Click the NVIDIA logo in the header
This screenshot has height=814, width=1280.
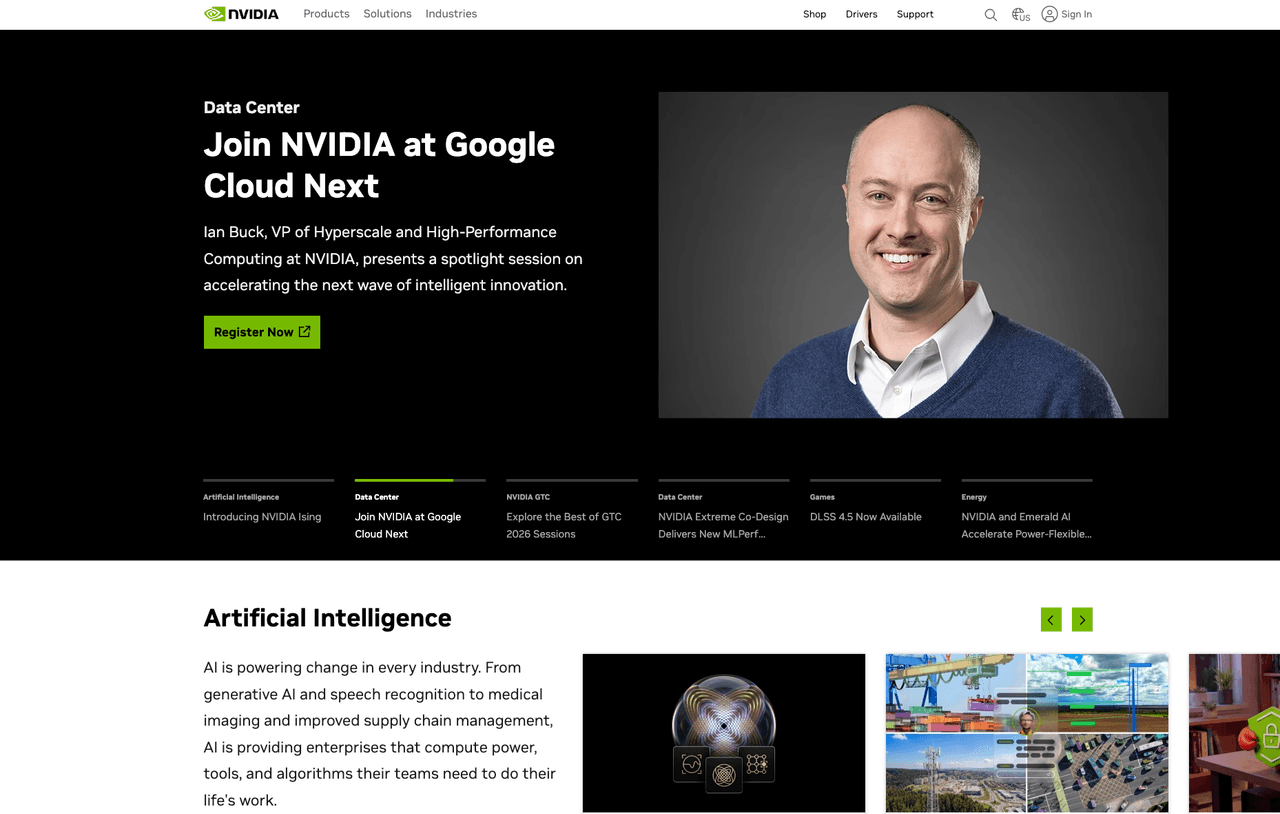(241, 13)
